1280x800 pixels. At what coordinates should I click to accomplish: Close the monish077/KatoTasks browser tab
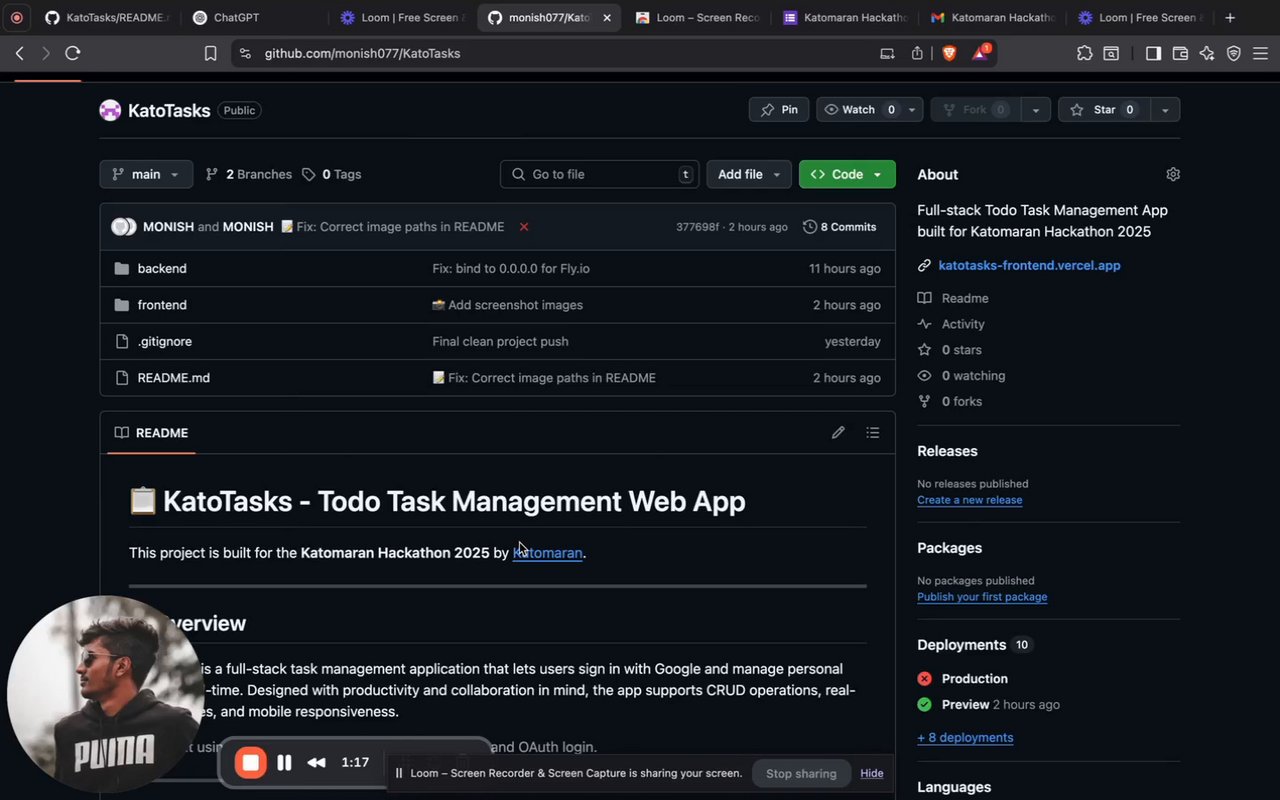[606, 17]
